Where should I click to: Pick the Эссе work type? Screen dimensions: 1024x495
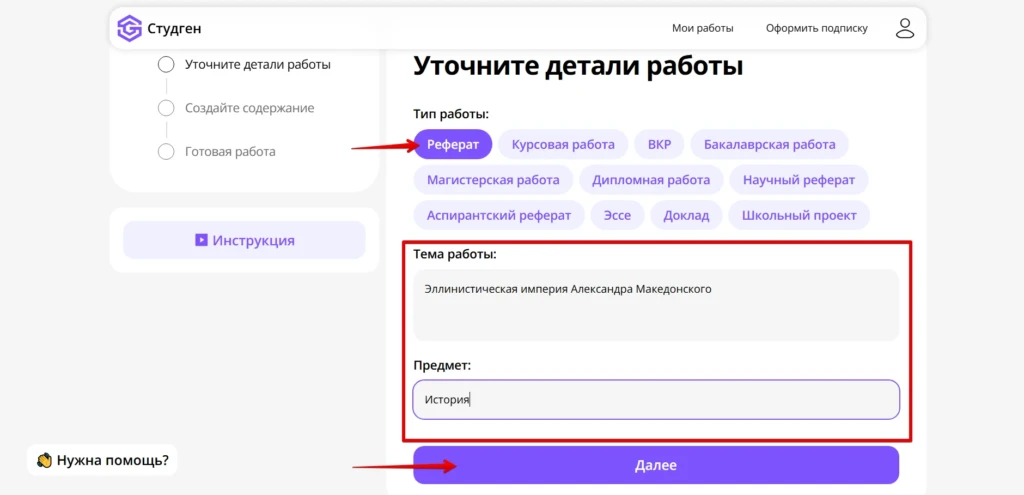[617, 216]
